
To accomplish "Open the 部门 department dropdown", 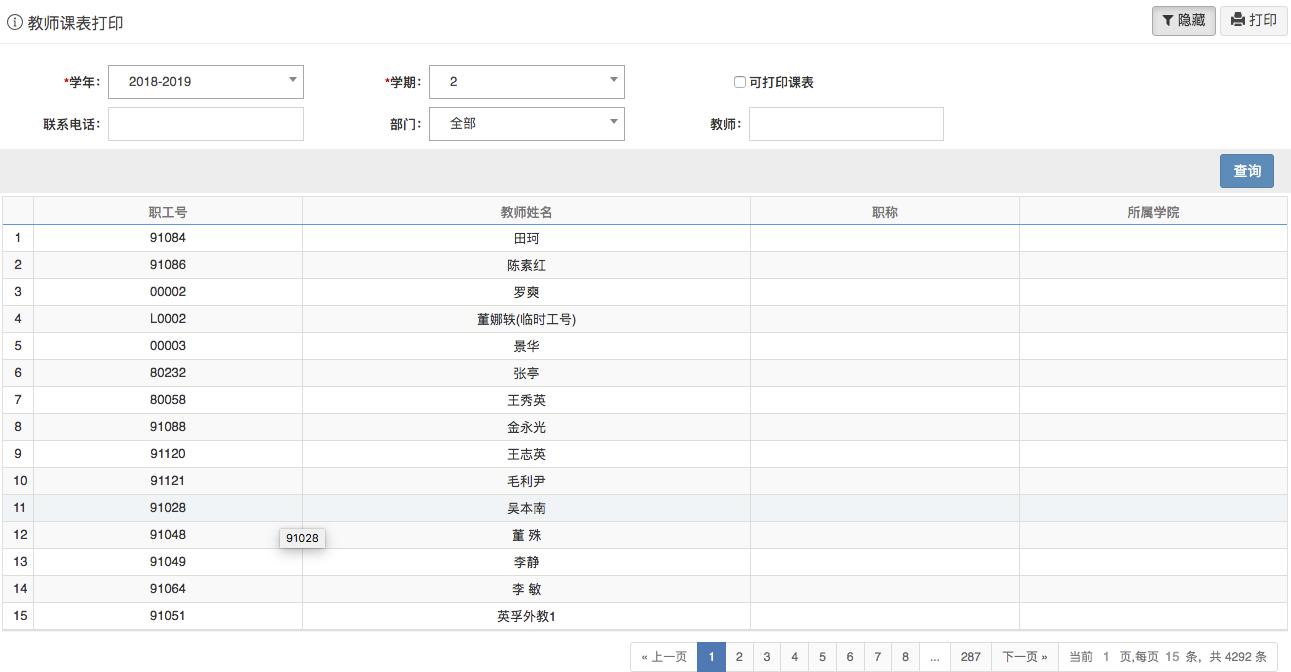I will click(612, 123).
